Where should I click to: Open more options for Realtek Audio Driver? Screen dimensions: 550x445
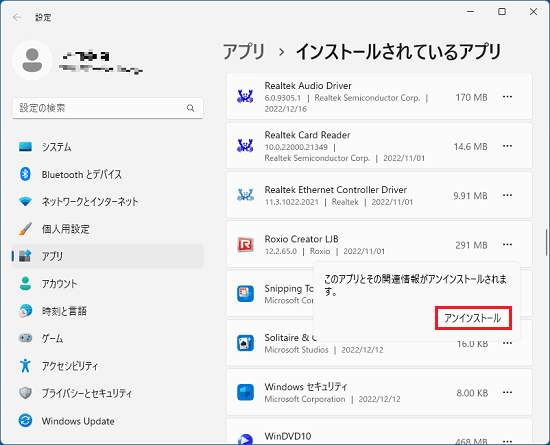pyautogui.click(x=507, y=96)
